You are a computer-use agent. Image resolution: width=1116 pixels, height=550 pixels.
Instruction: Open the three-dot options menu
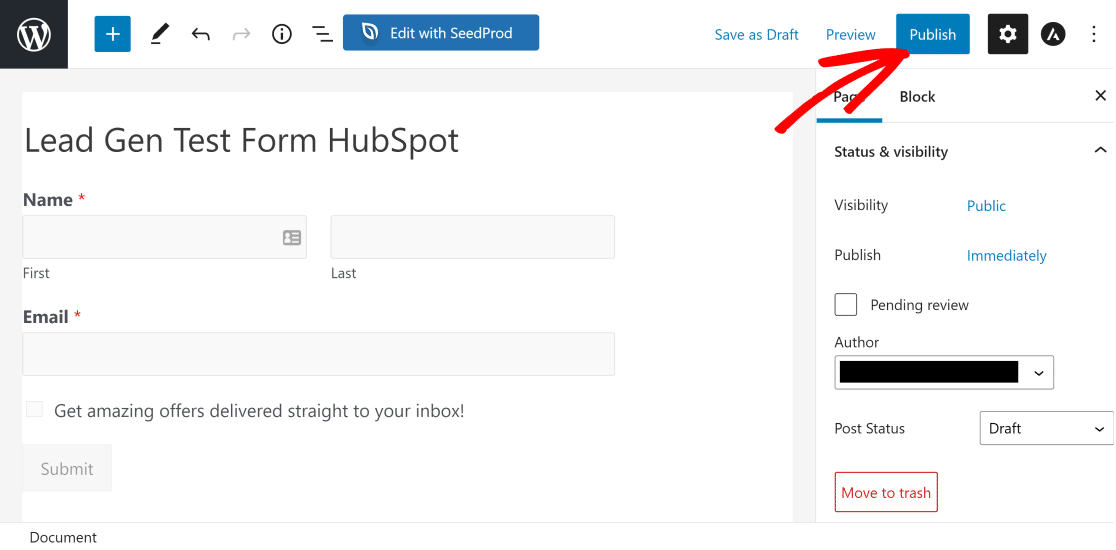1095,34
